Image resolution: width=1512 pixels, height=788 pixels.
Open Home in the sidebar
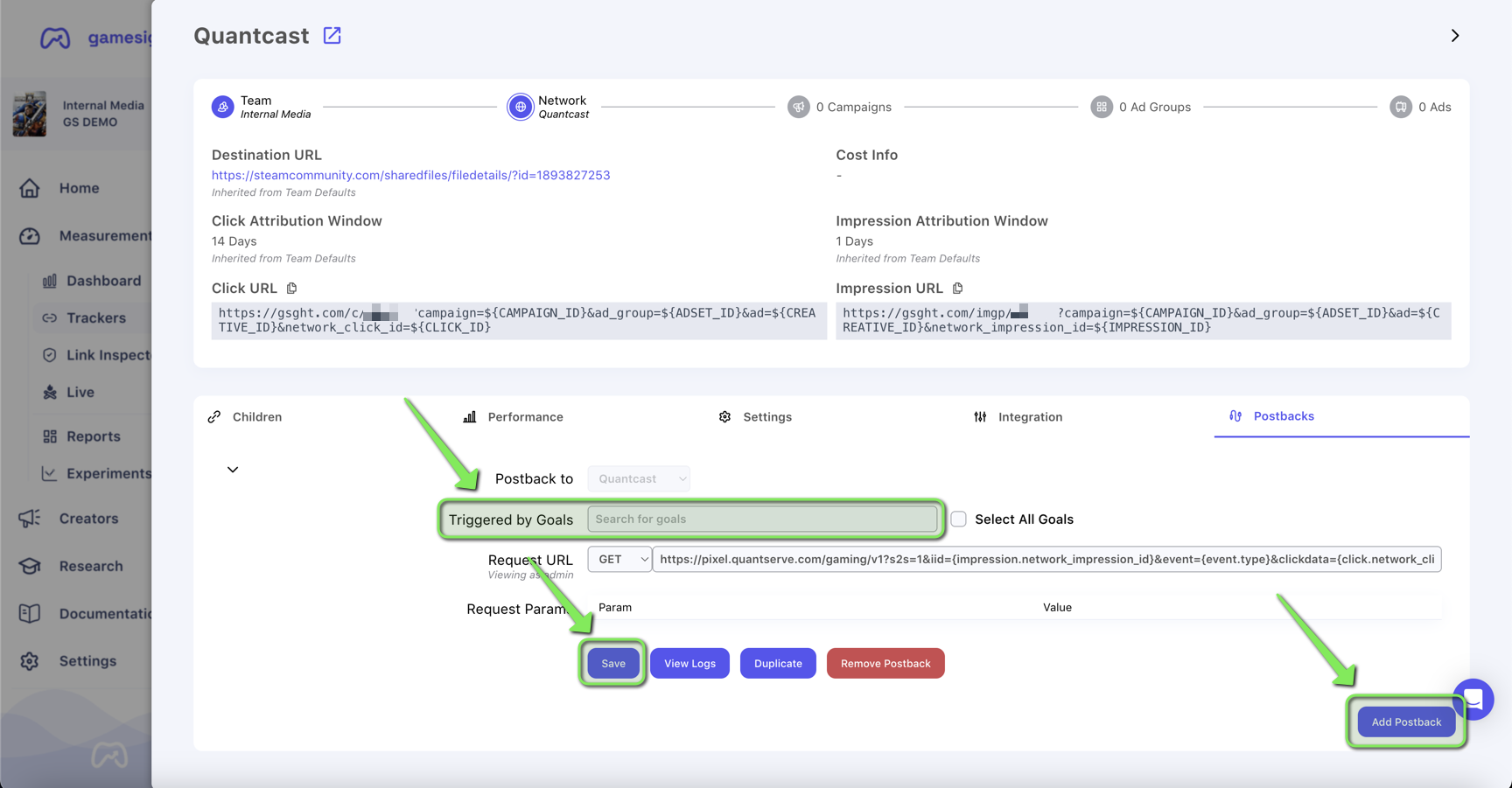[79, 188]
